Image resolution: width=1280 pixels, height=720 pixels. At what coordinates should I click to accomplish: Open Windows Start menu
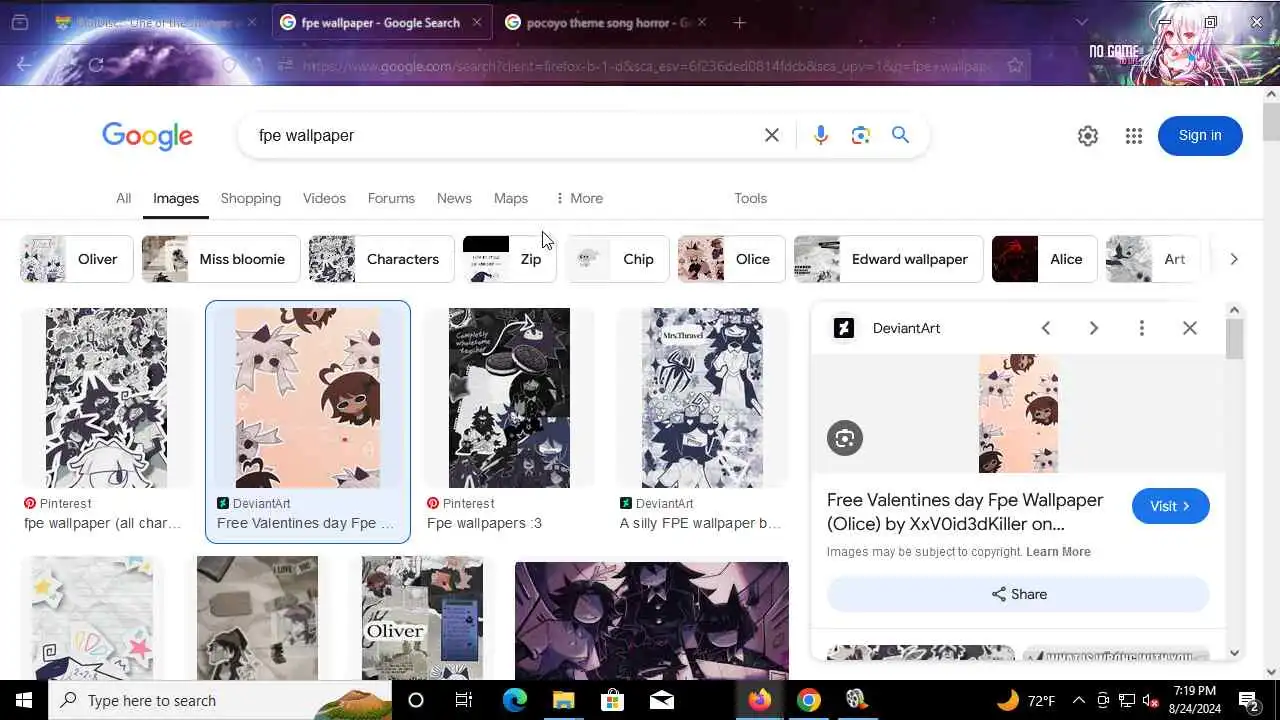[x=24, y=700]
